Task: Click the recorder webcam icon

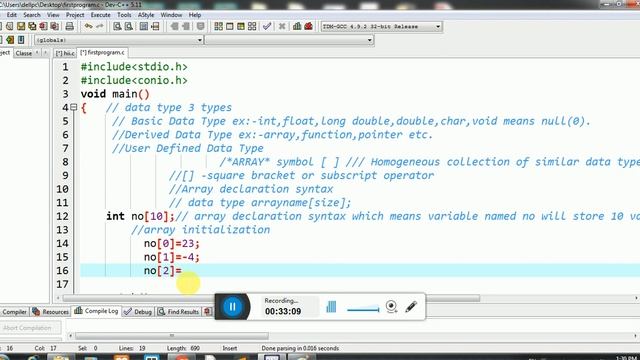Action: (391, 307)
